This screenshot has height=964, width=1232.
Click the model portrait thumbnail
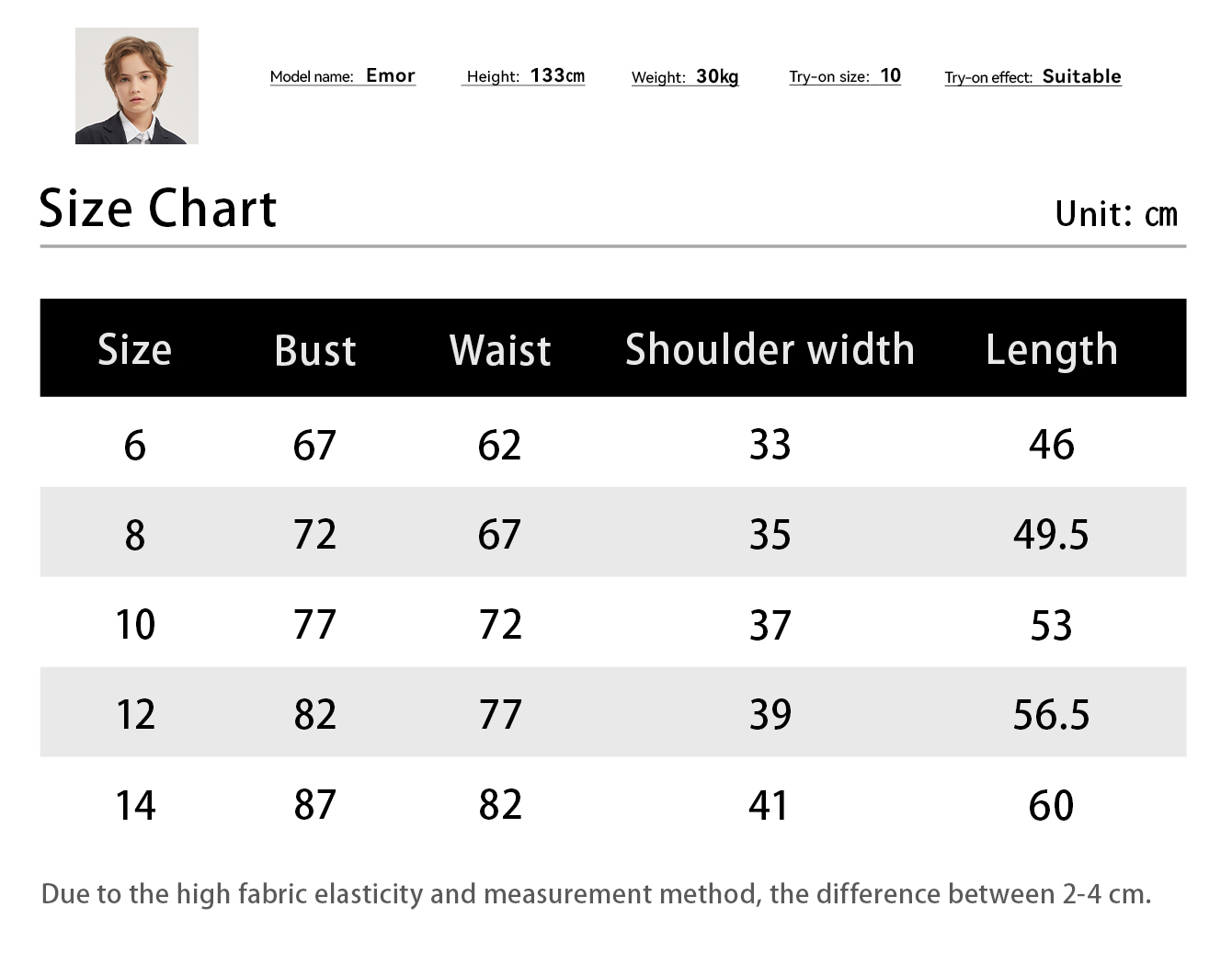137,85
